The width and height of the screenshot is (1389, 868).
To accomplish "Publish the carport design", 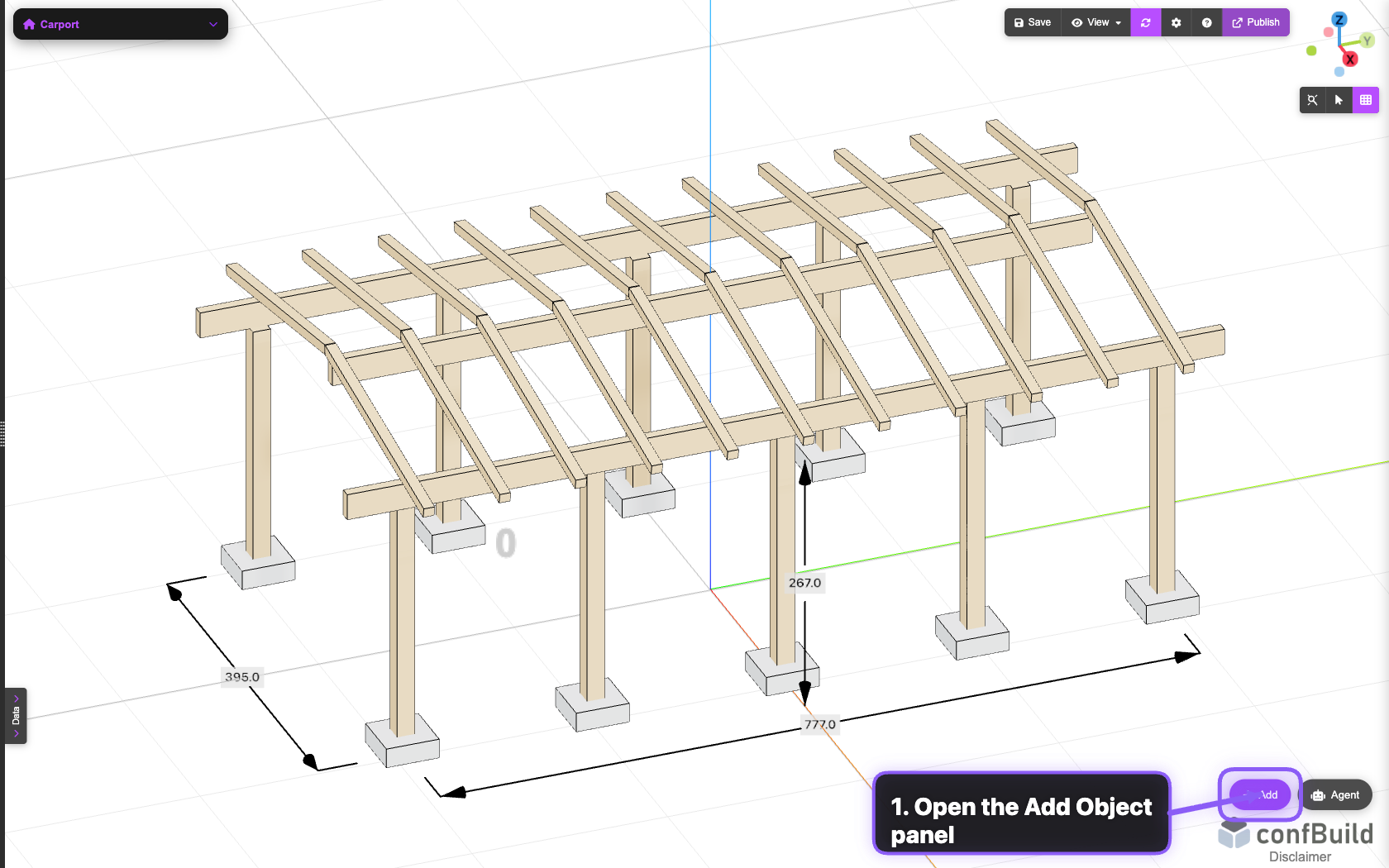I will coord(1256,22).
